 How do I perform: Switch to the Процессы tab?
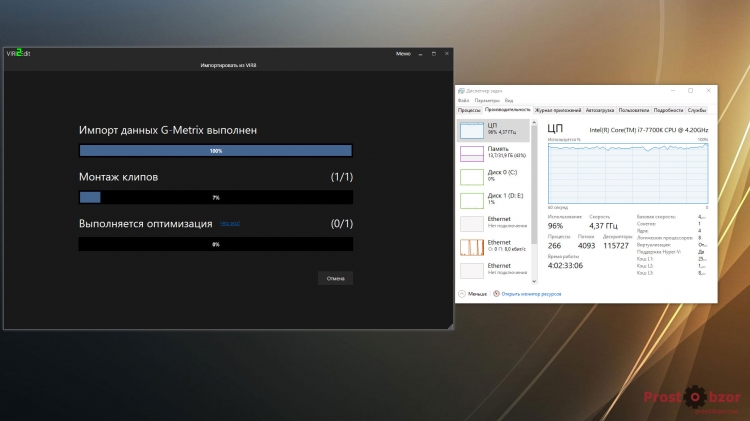[x=469, y=110]
